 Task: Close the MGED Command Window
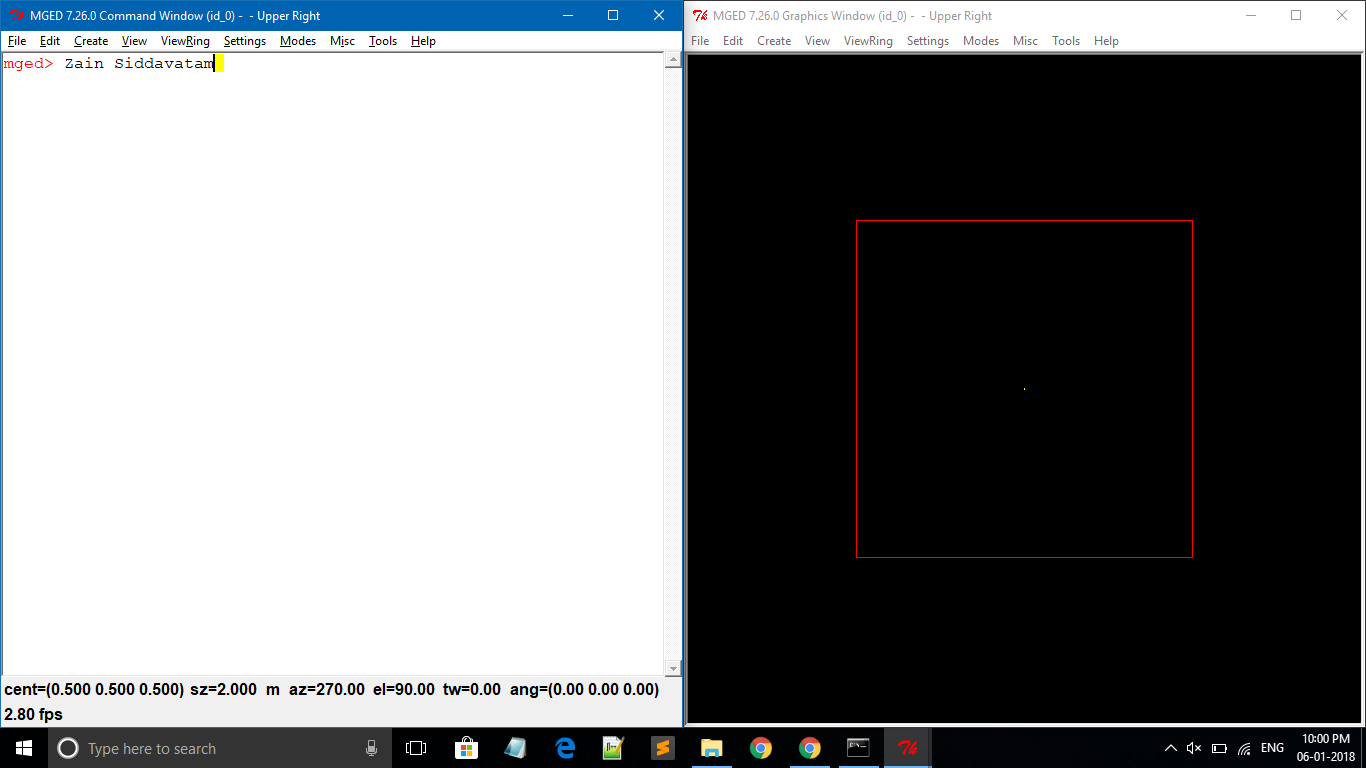tap(659, 16)
